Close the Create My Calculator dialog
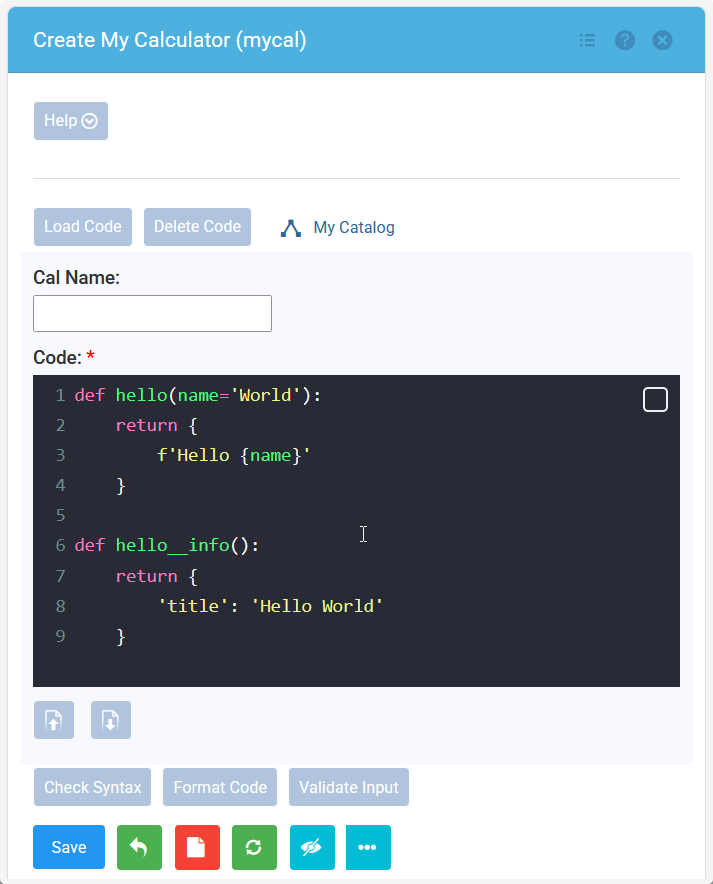This screenshot has width=713, height=884. tap(662, 40)
